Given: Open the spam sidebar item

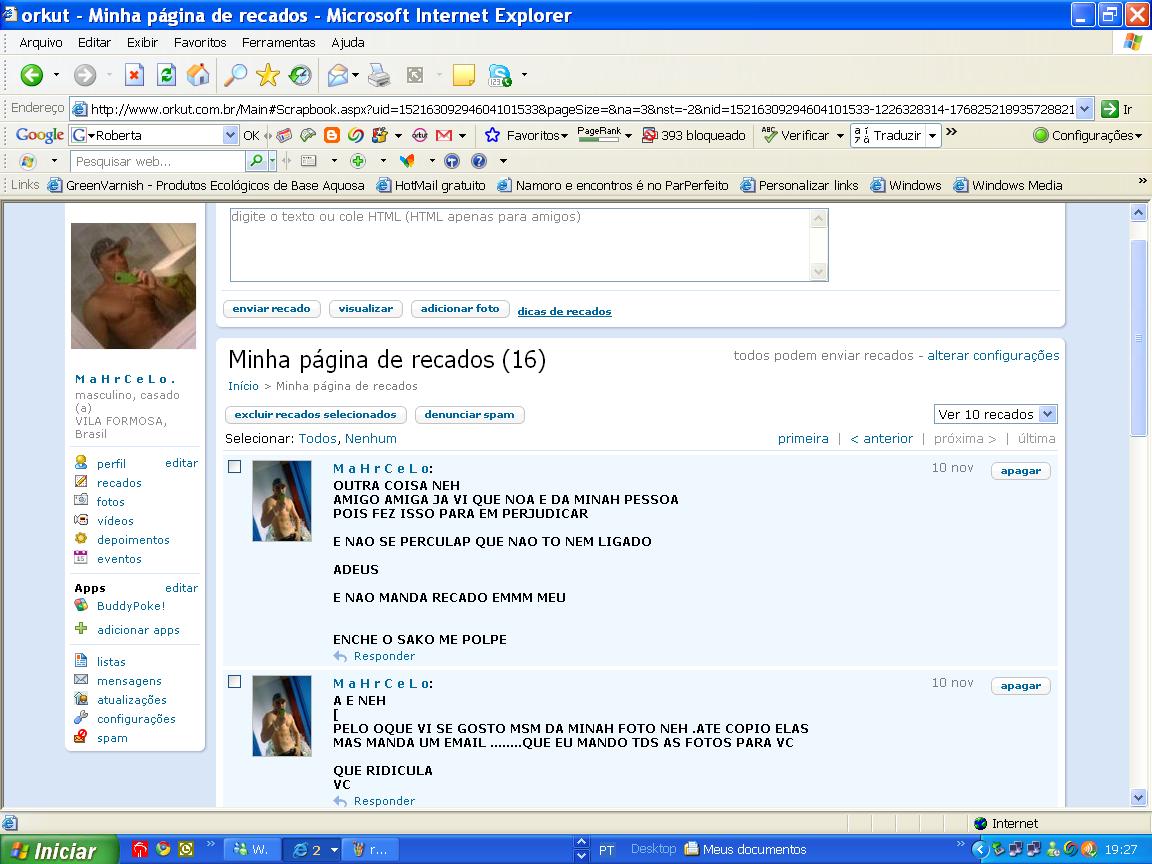Looking at the screenshot, I should click(112, 738).
